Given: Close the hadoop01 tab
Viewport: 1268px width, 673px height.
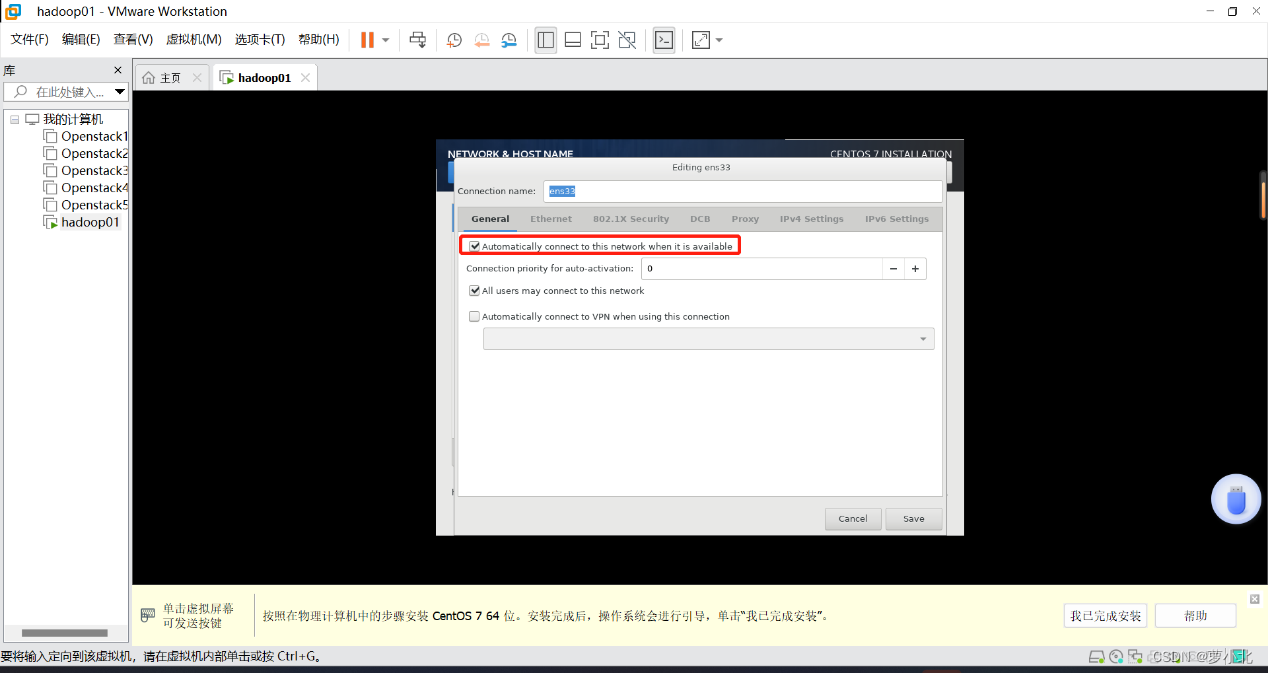Looking at the screenshot, I should click(305, 77).
